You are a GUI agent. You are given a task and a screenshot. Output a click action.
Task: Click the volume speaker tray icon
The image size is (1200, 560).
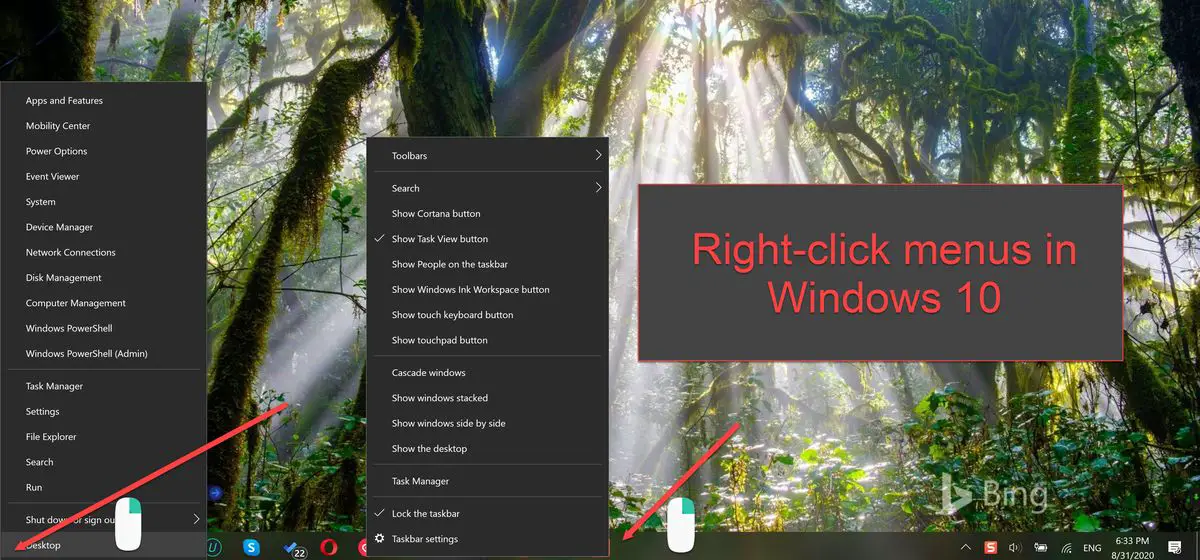pyautogui.click(x=1016, y=547)
